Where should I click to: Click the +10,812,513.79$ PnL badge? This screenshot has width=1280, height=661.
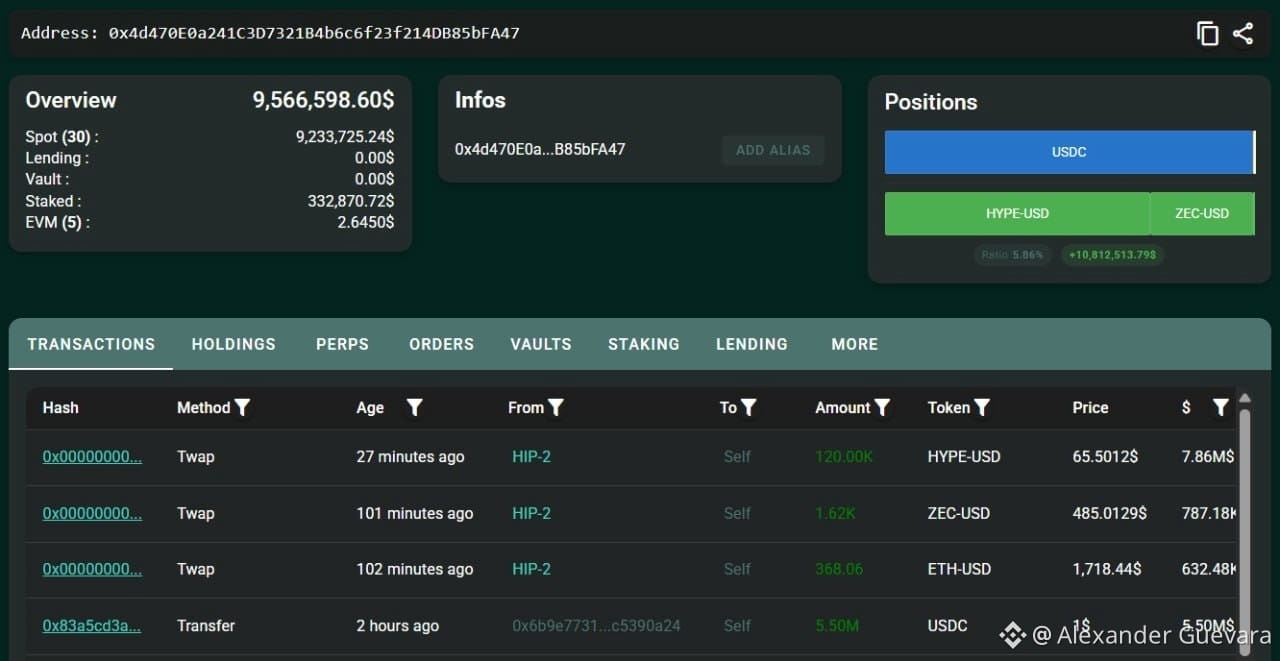click(1112, 255)
